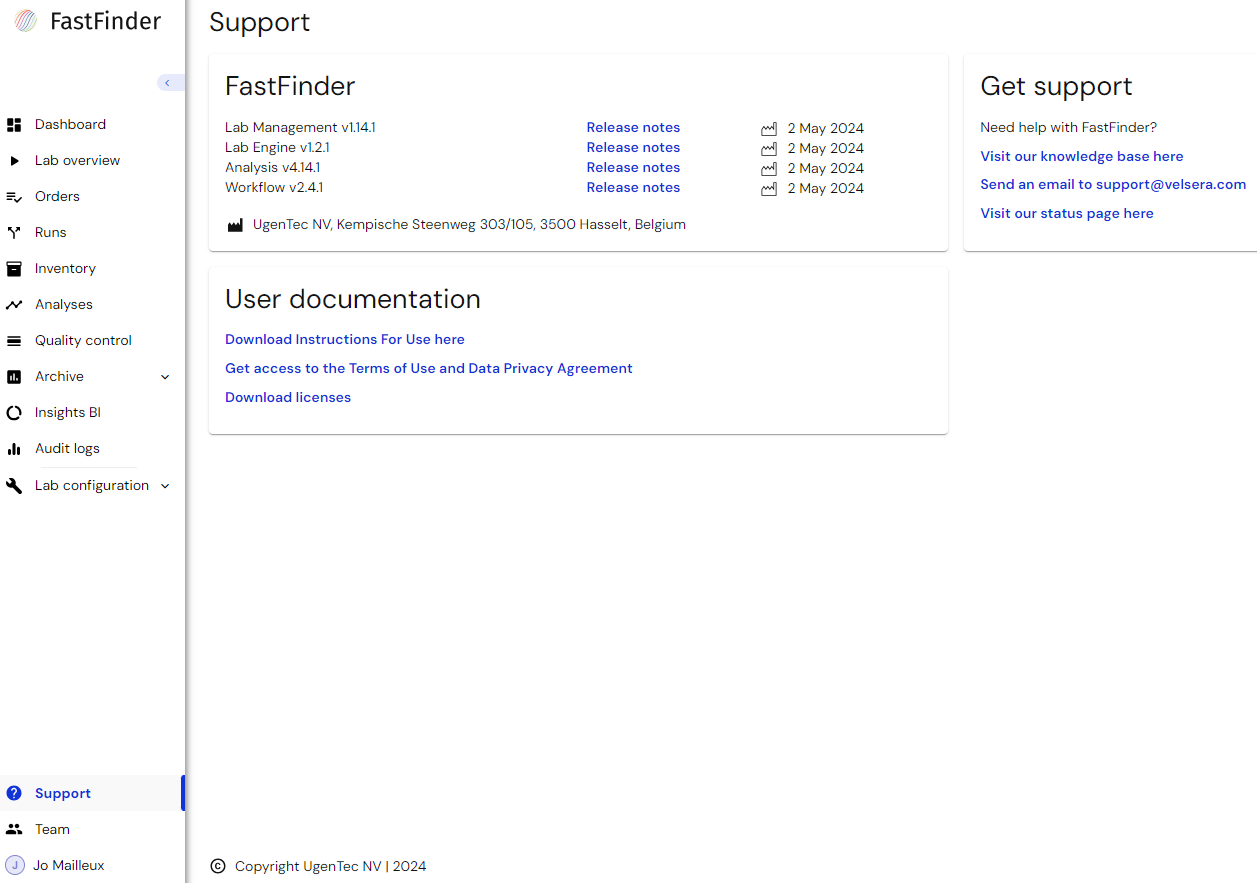1257x883 pixels.
Task: Click the Lab configuration wrench icon
Action: pyautogui.click(x=14, y=486)
